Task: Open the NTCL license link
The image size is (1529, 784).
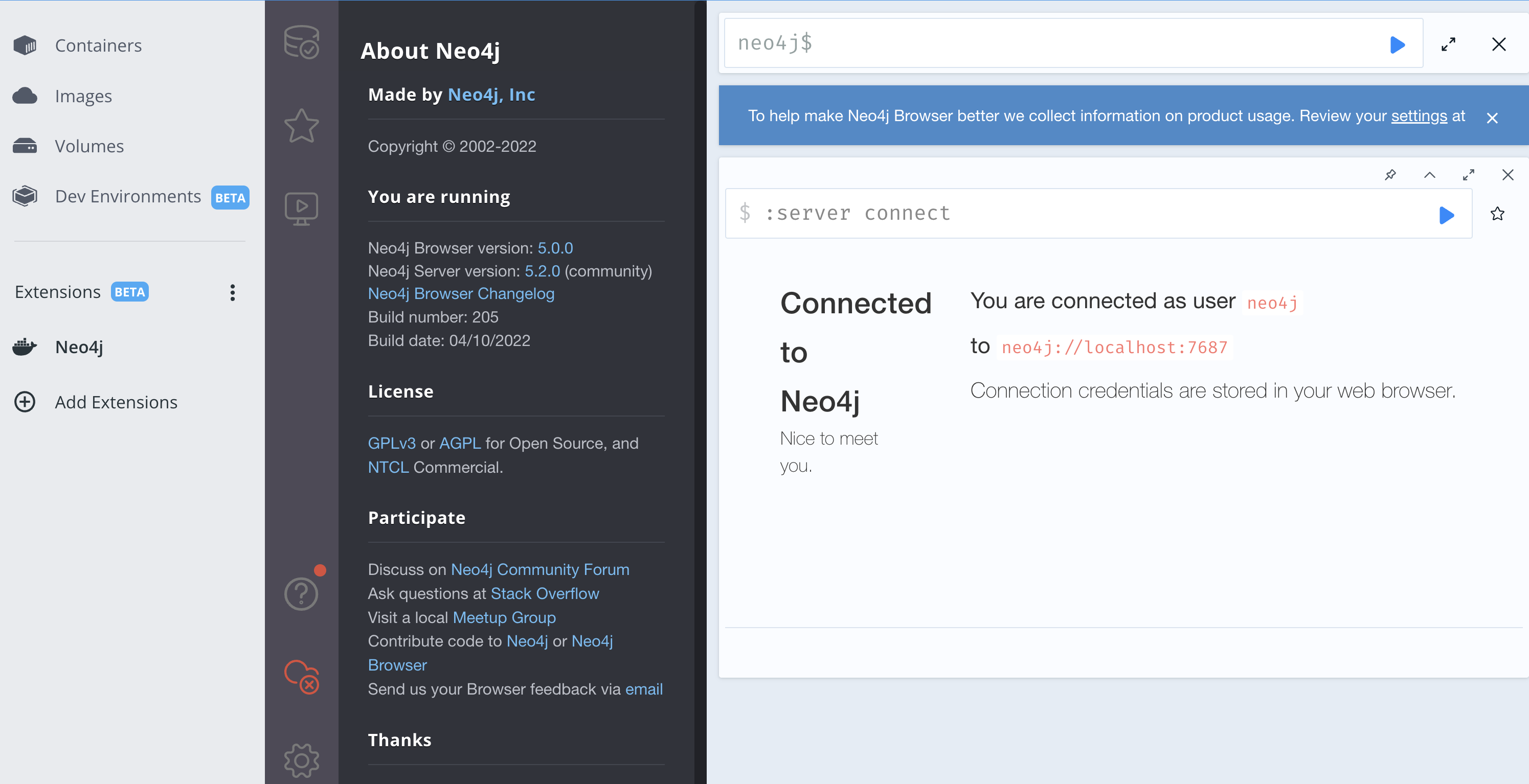Action: click(x=388, y=467)
